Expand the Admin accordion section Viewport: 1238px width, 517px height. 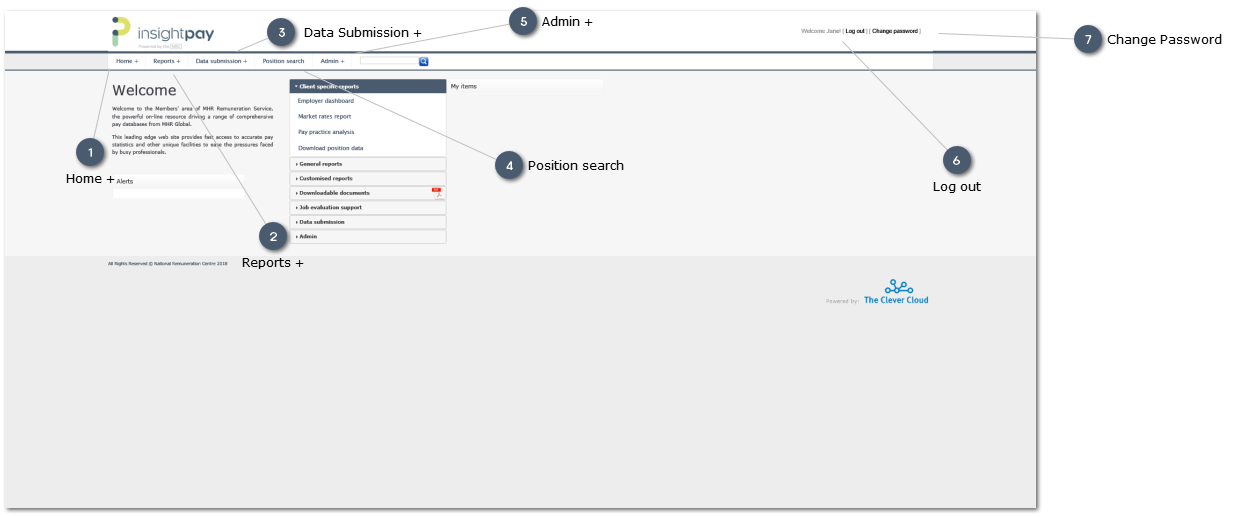(308, 236)
